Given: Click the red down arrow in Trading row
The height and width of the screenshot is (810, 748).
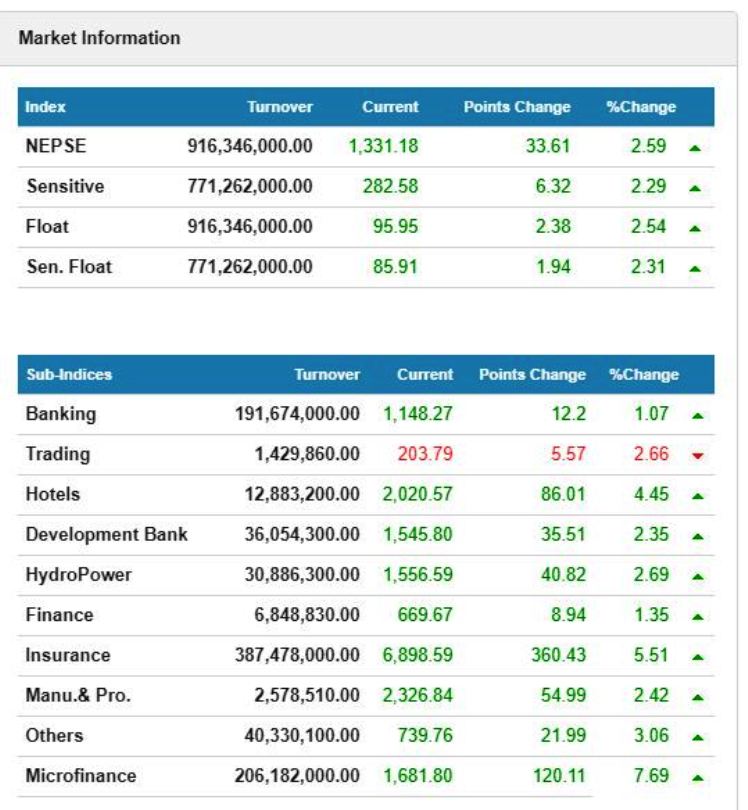Looking at the screenshot, I should click(x=698, y=456).
